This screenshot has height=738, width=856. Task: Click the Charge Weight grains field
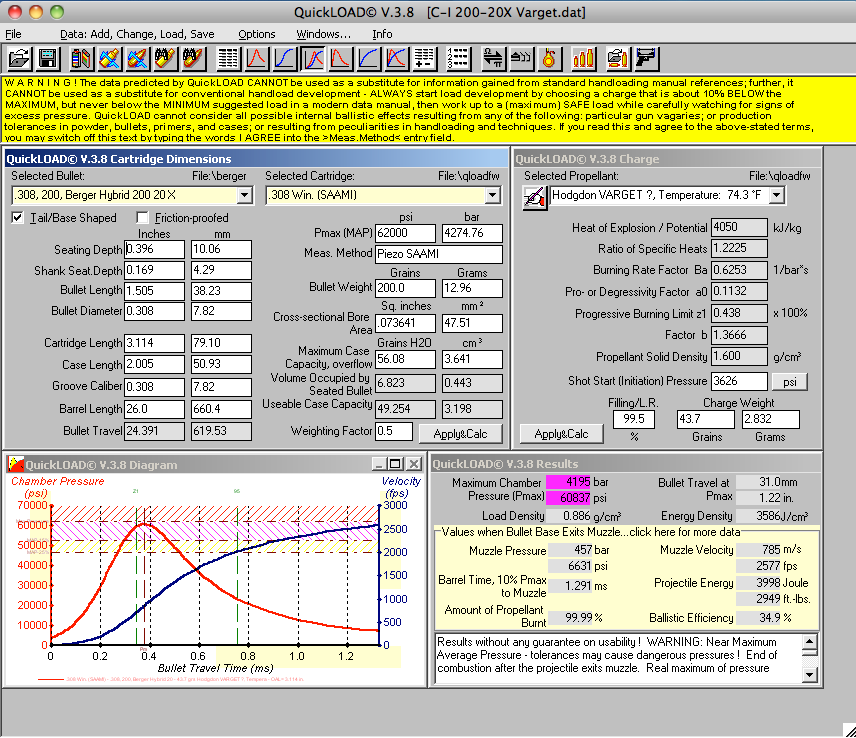[x=706, y=419]
